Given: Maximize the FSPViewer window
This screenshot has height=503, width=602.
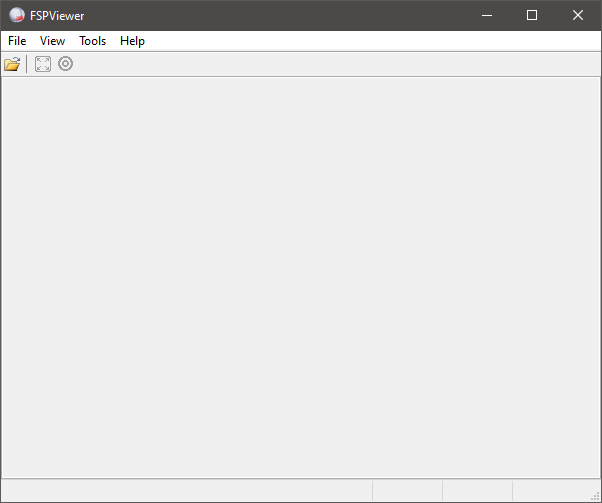Looking at the screenshot, I should tap(532, 15).
